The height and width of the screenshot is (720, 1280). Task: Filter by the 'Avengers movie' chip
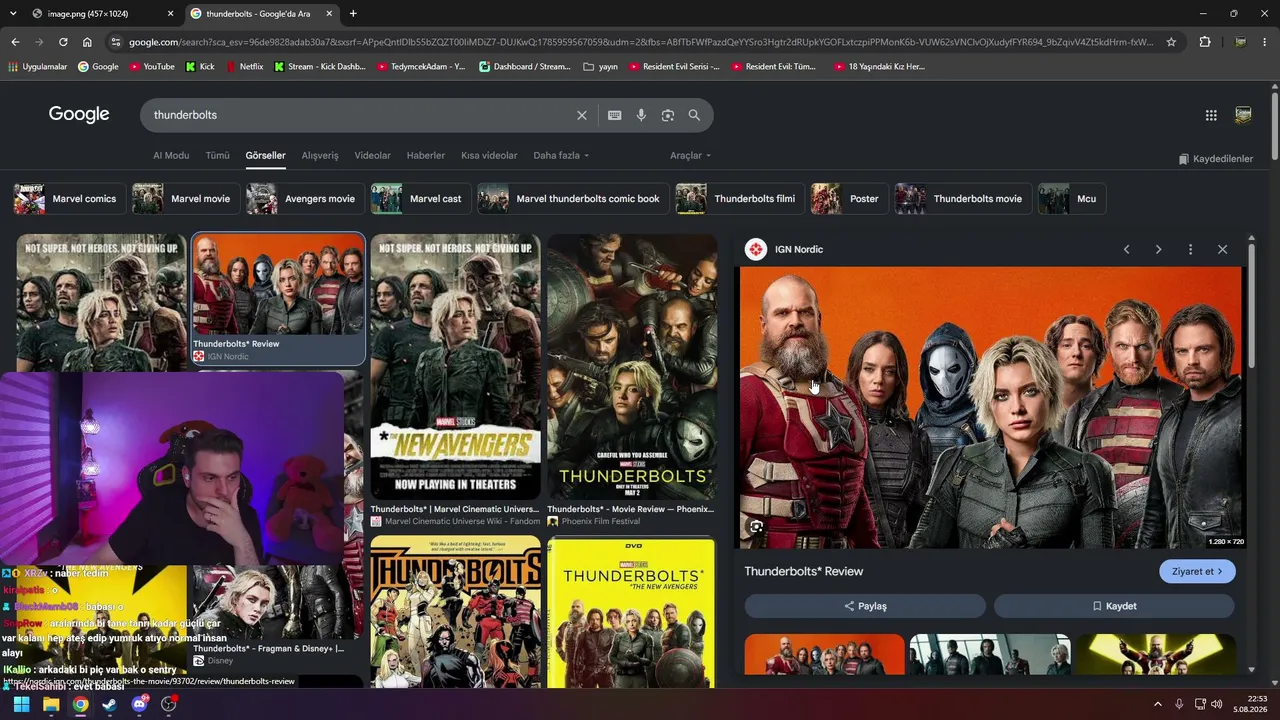pos(304,199)
